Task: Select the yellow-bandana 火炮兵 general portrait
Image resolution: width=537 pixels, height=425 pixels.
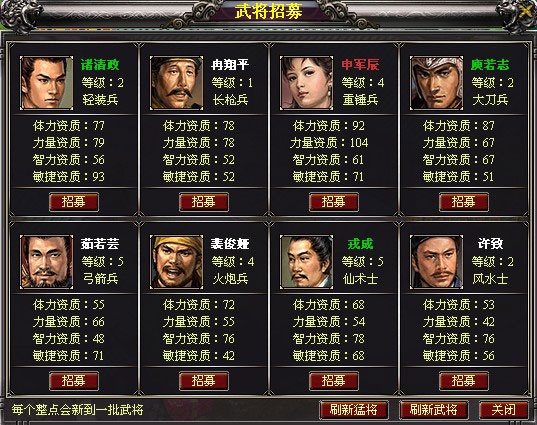Action: [176, 262]
